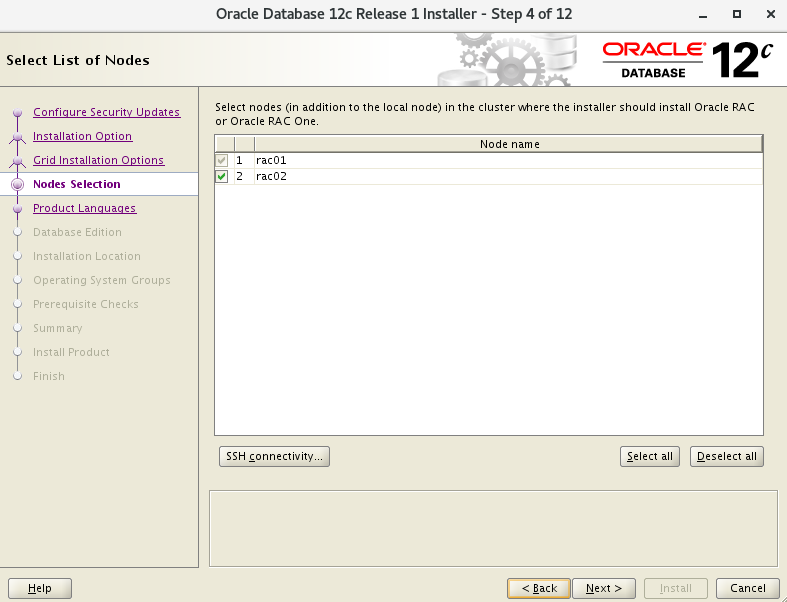Click the empty message area box
787x602 pixels.
[493, 528]
